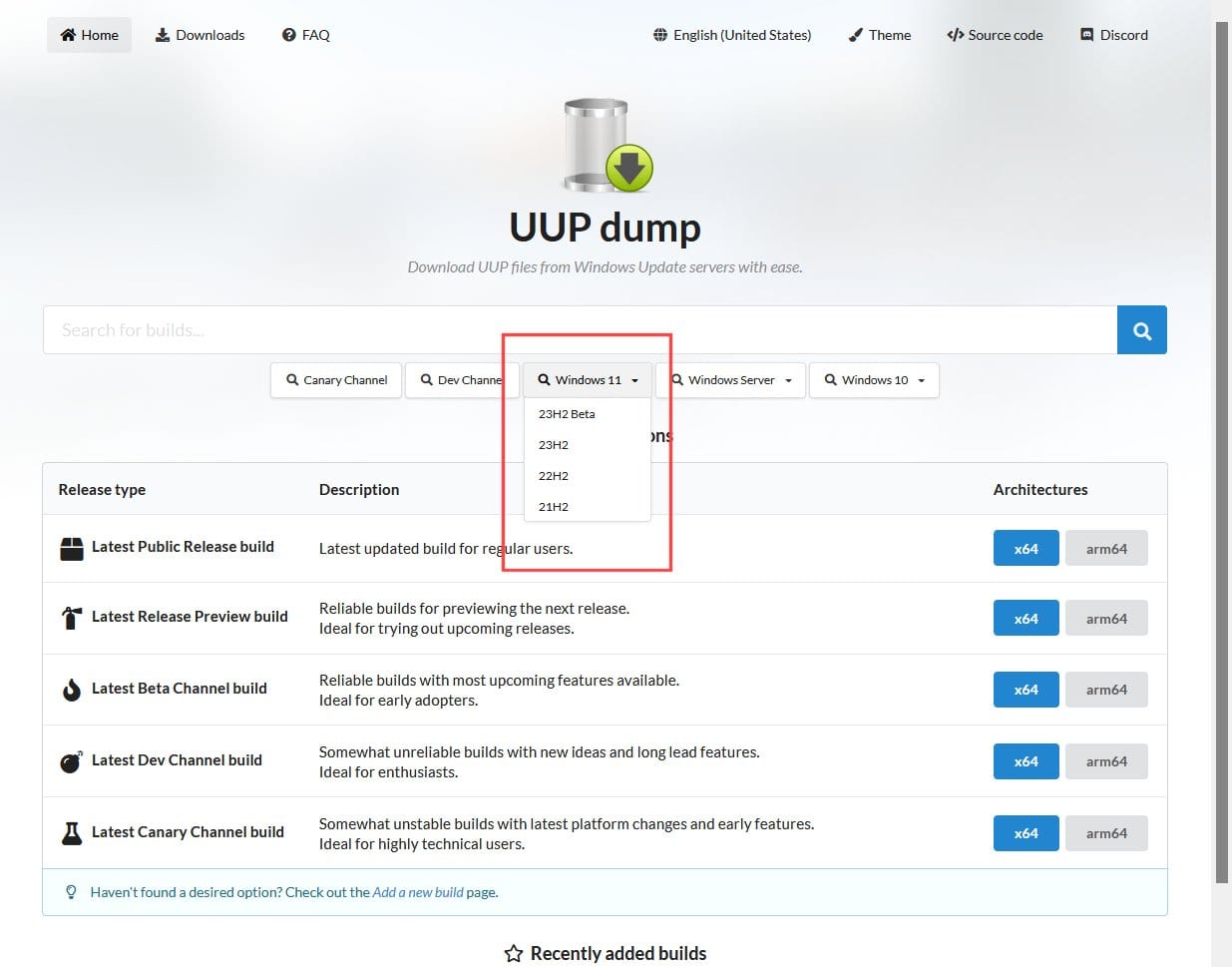Search Dev Channel builds

[x=462, y=380]
